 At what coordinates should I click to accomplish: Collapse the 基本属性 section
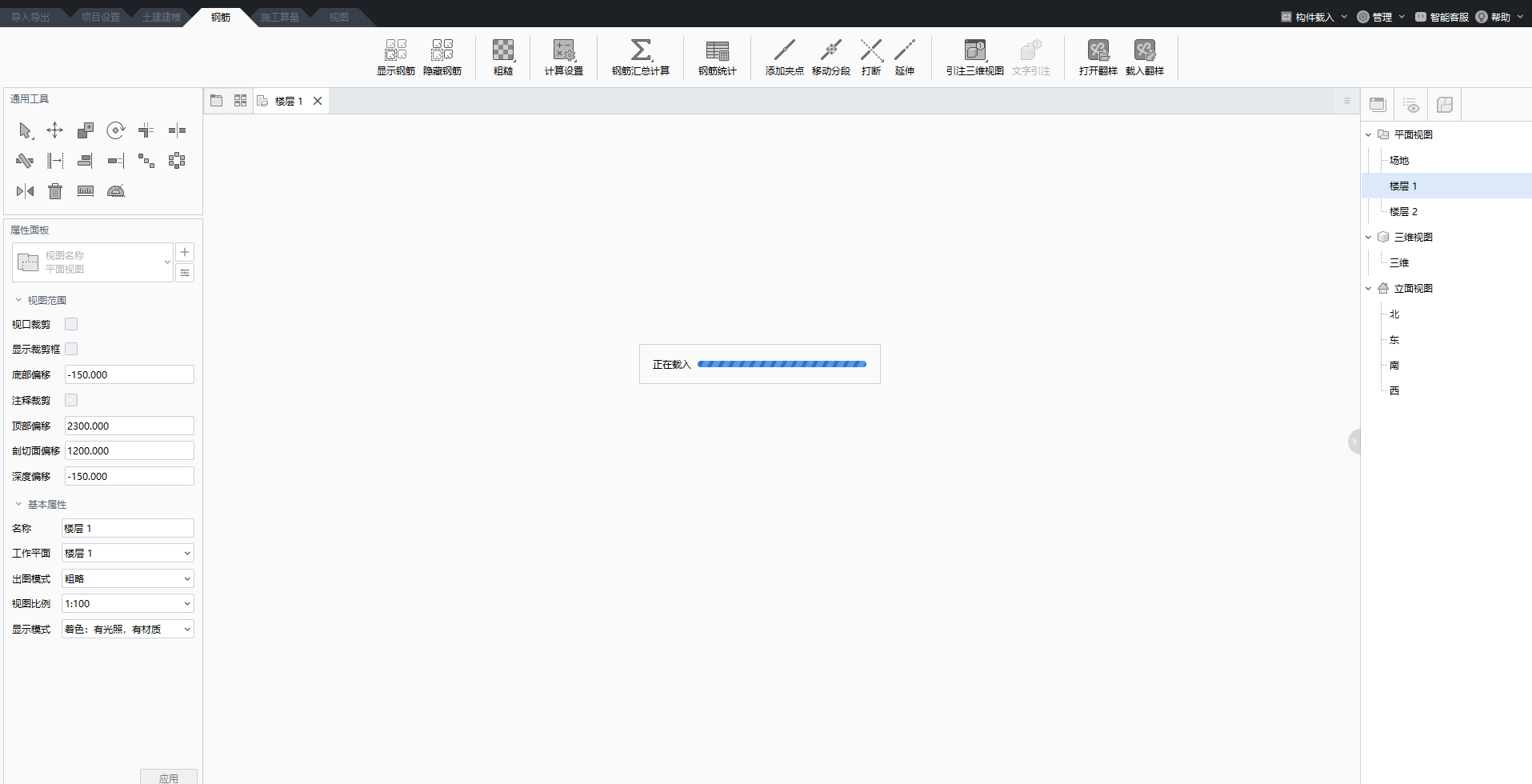18,504
